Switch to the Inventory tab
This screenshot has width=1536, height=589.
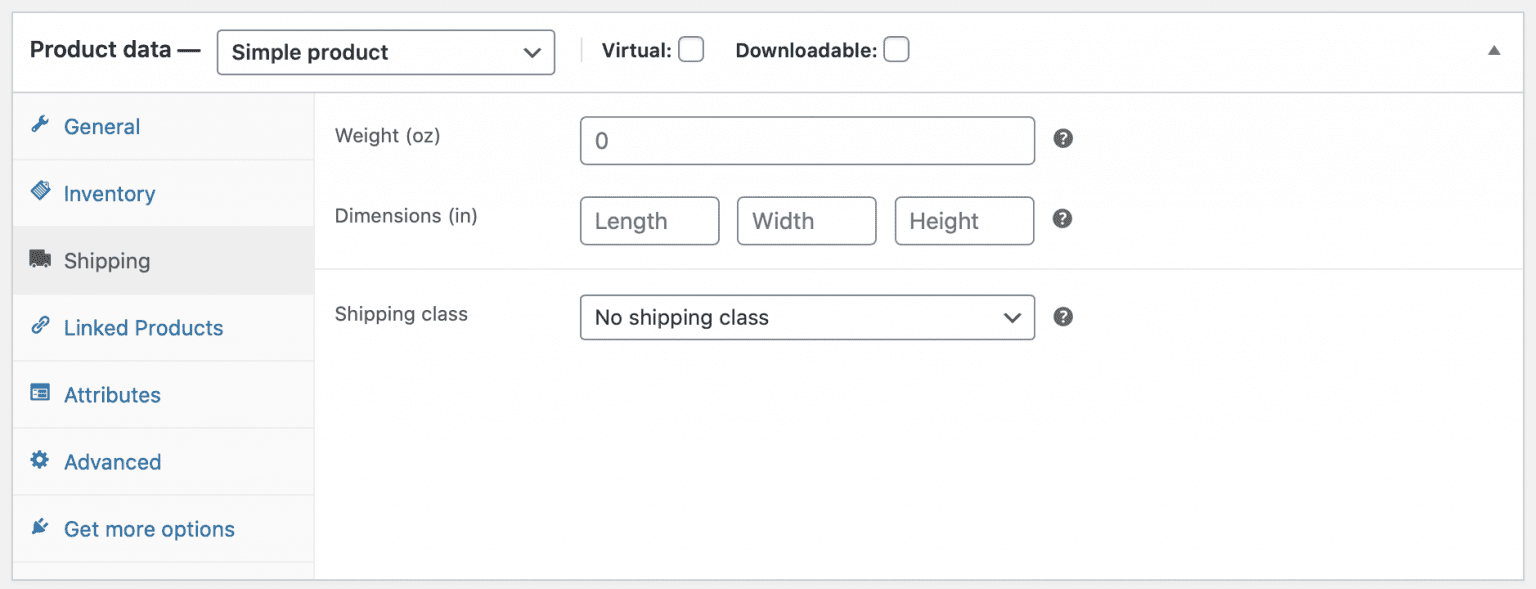click(x=109, y=193)
